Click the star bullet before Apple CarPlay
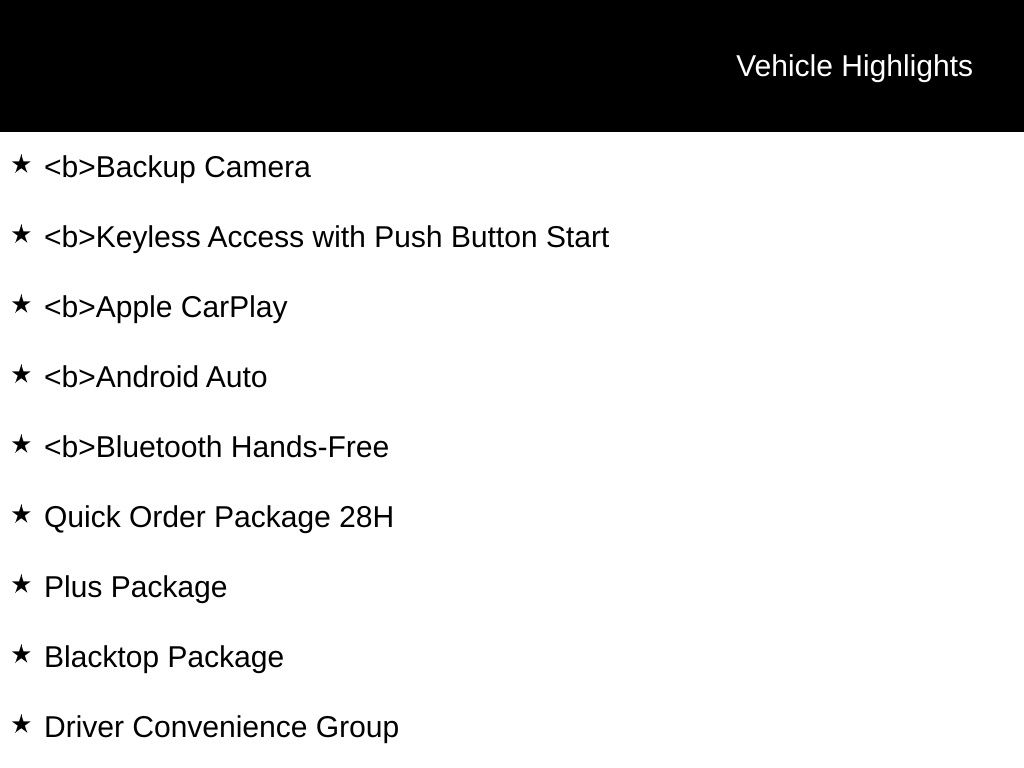The height and width of the screenshot is (768, 1024). [x=21, y=304]
